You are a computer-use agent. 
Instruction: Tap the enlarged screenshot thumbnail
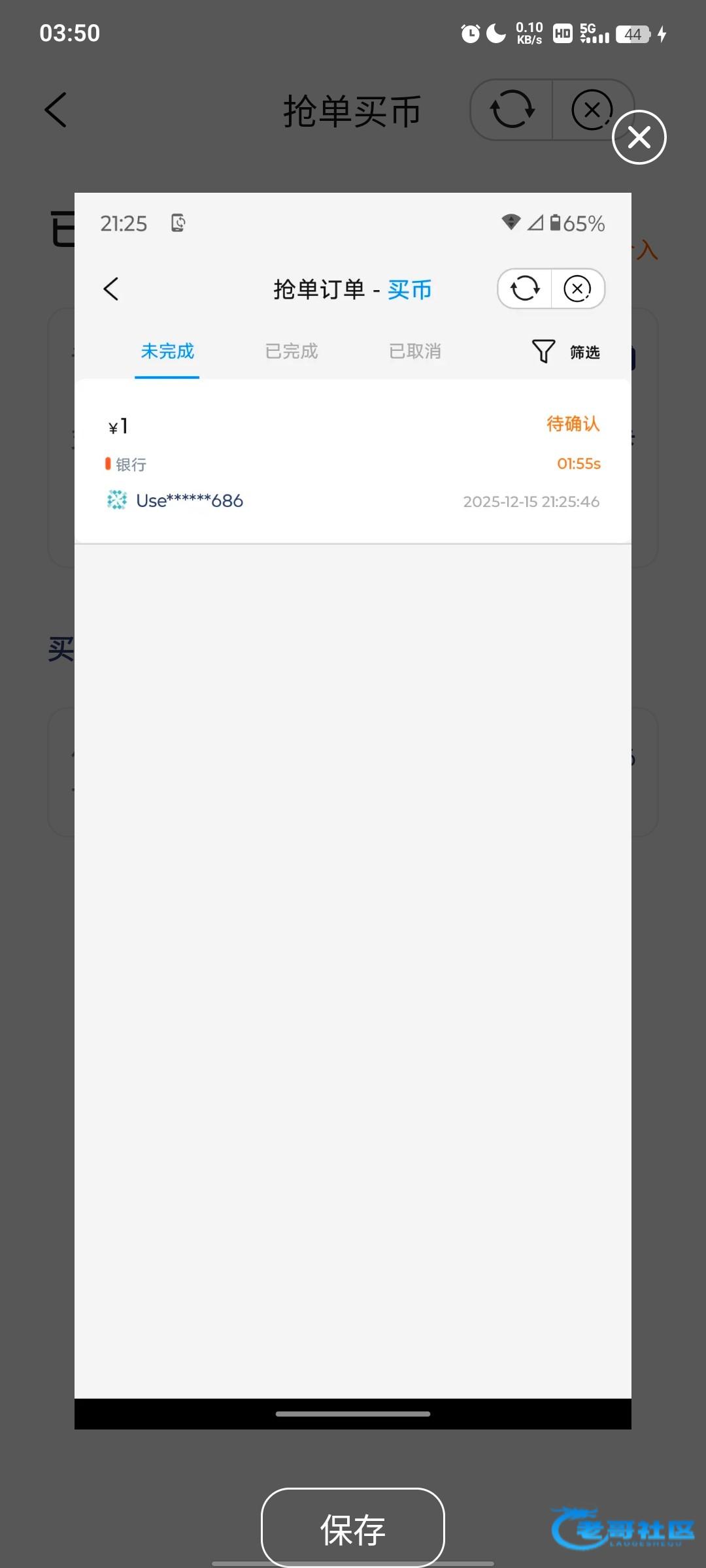click(353, 811)
